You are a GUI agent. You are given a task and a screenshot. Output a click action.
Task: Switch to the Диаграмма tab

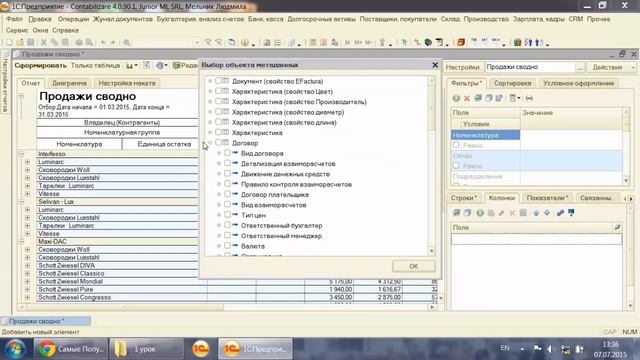point(69,83)
